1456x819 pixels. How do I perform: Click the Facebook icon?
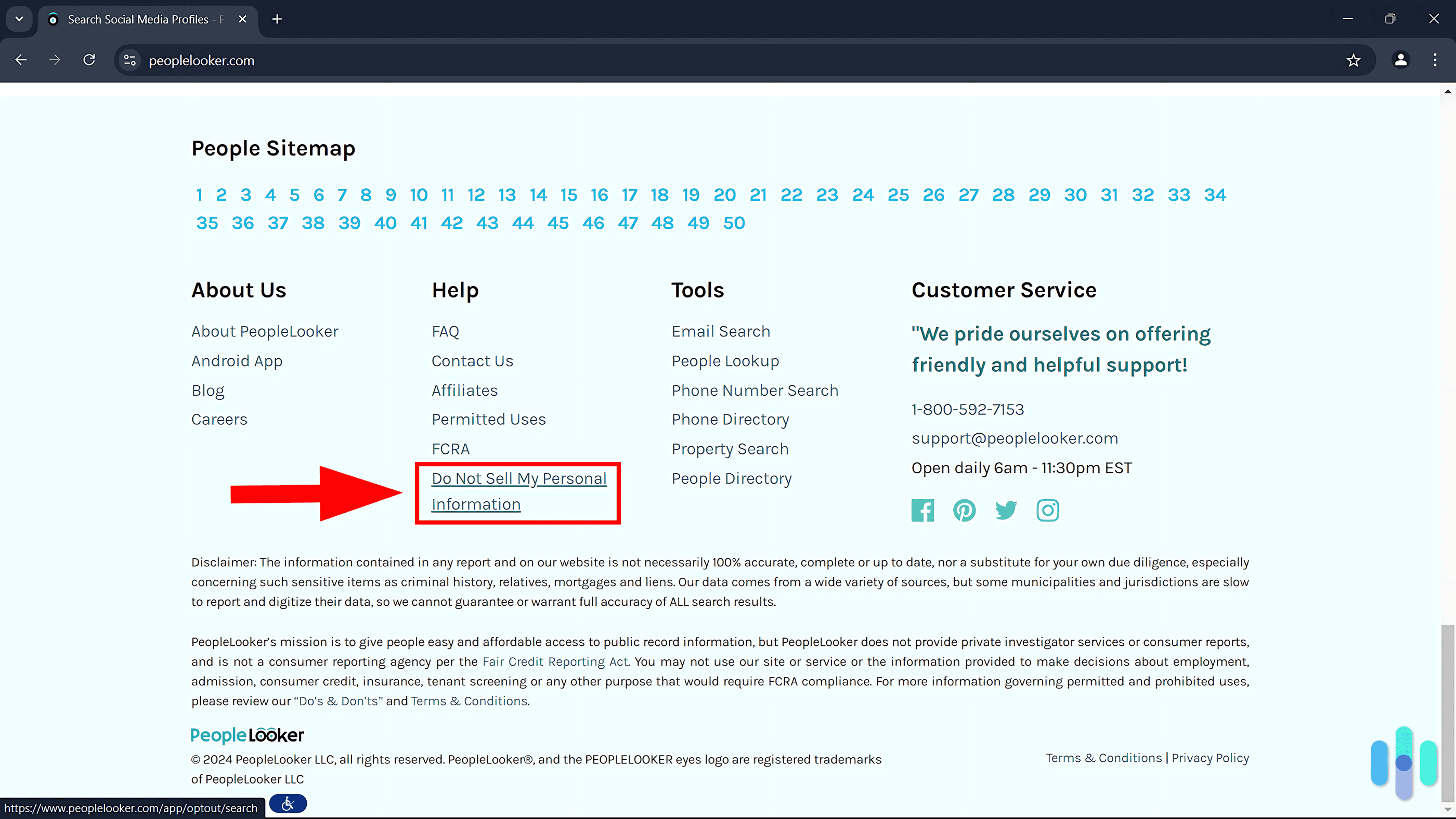[921, 509]
